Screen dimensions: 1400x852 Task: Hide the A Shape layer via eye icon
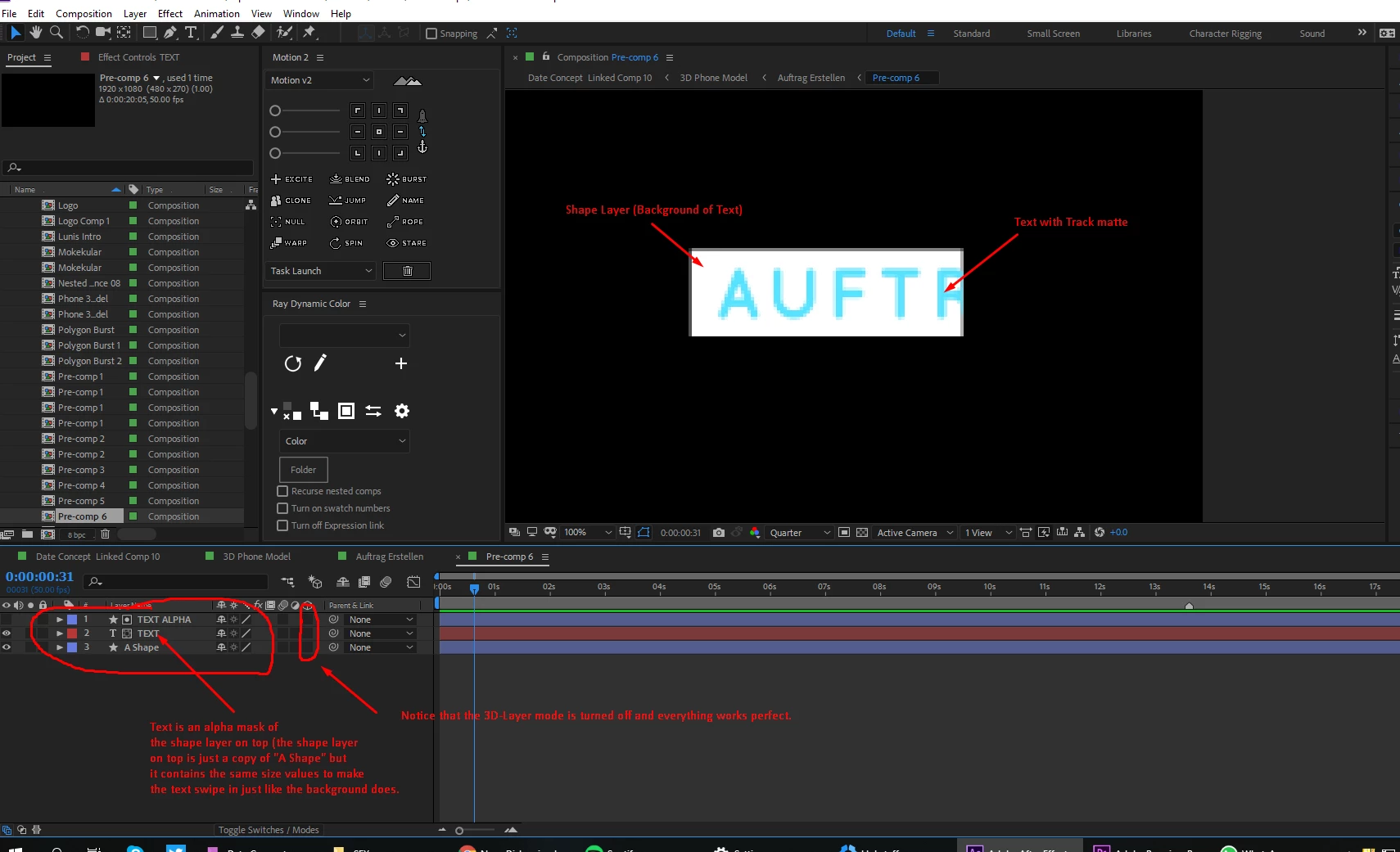coord(7,647)
